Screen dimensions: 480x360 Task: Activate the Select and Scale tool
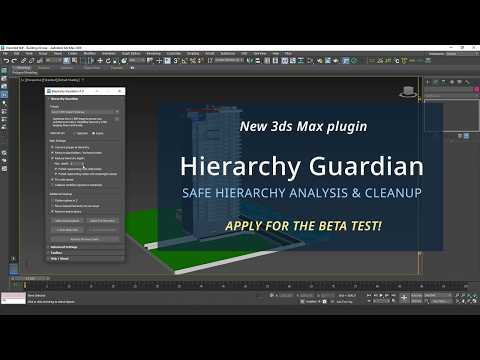click(x=116, y=61)
